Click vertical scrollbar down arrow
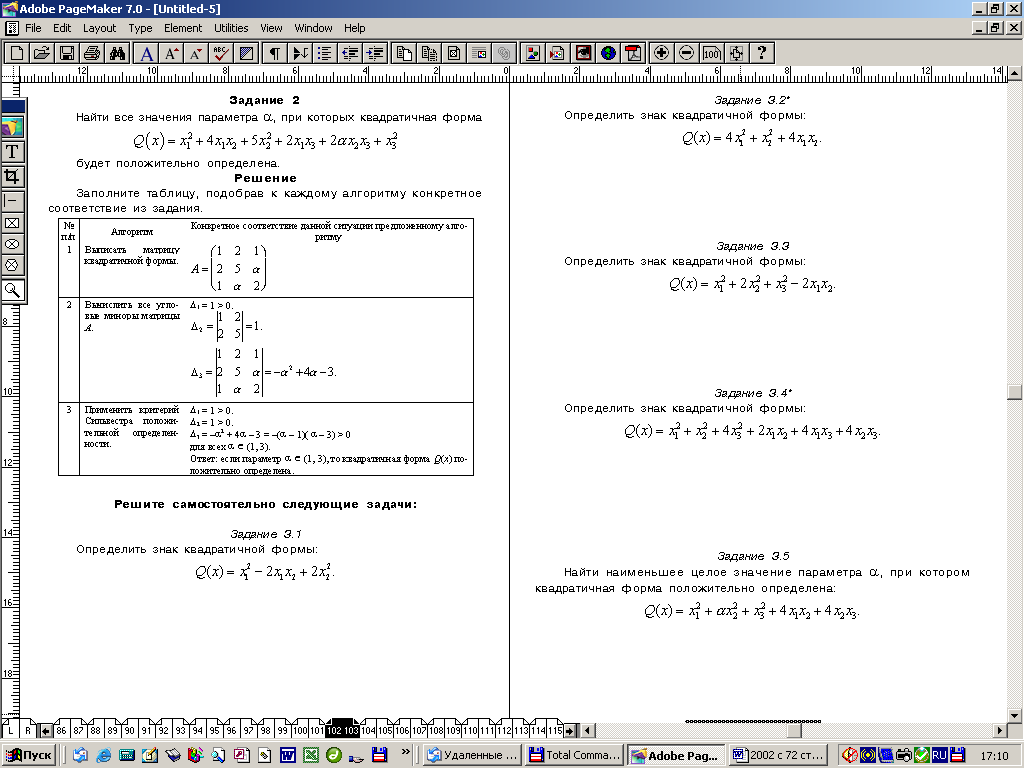Screen dimensions: 1024x768 click(x=1015, y=716)
